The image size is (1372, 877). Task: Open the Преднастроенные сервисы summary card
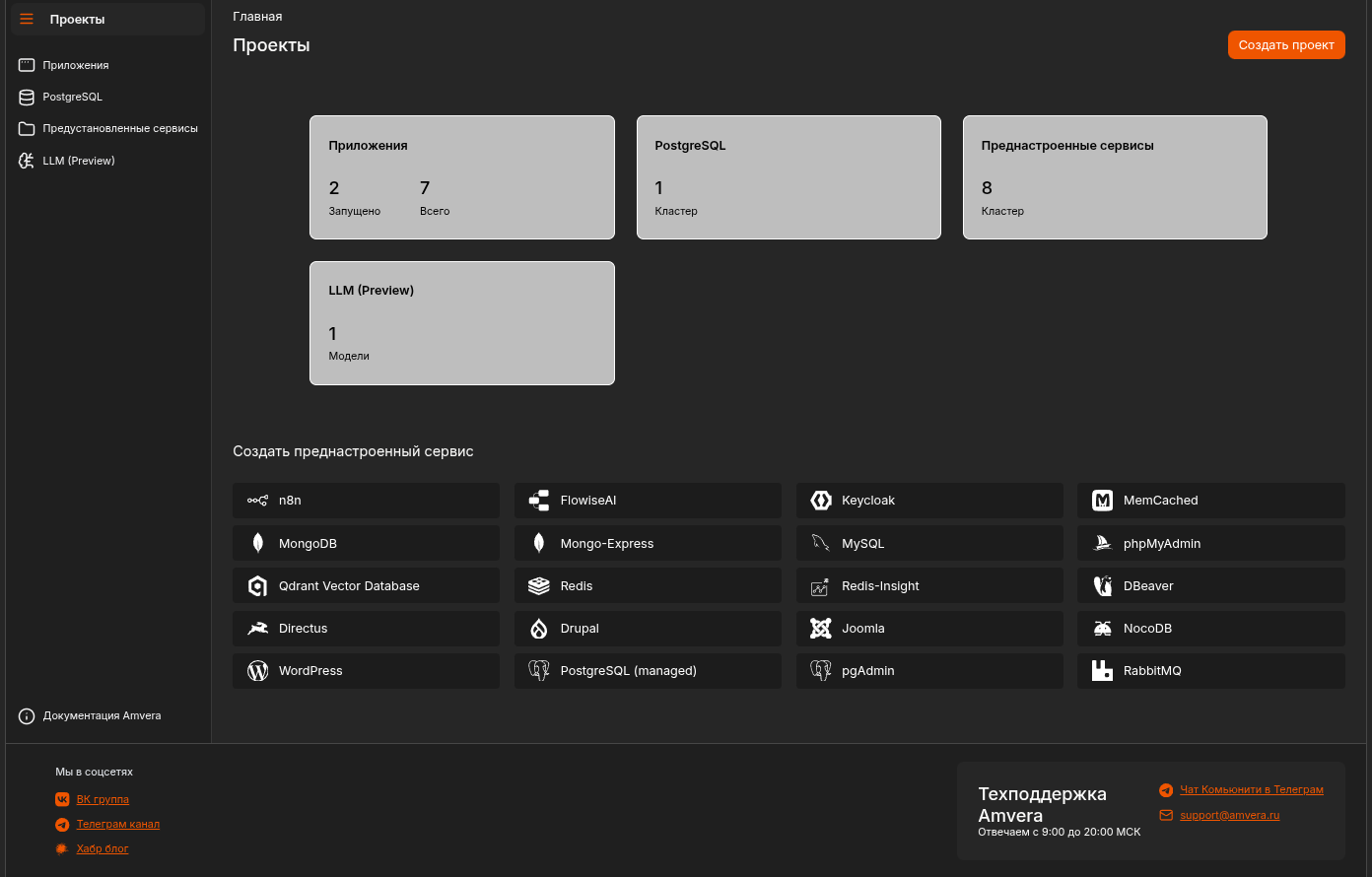tap(1114, 177)
